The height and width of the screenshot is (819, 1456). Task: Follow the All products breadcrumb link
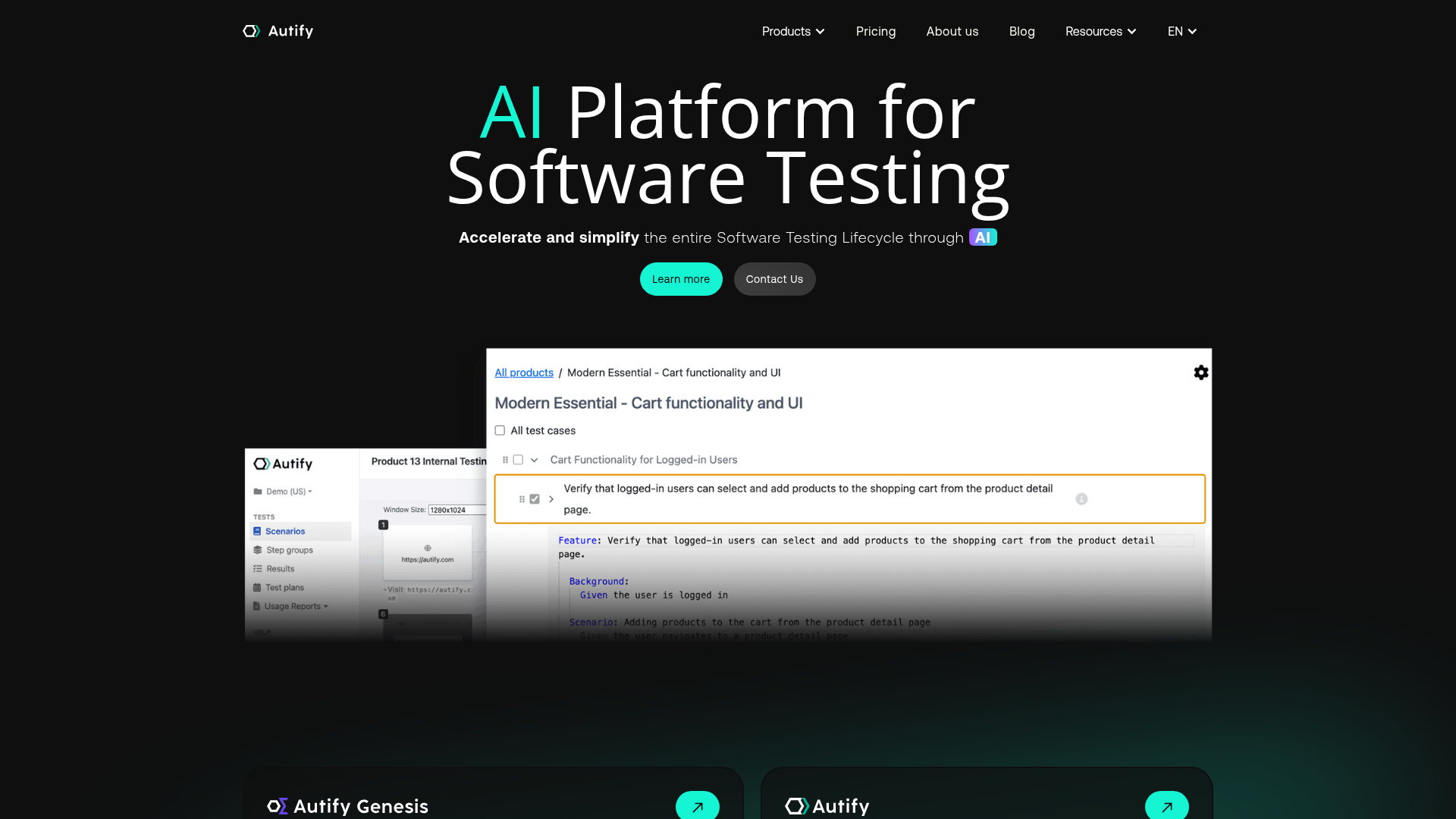point(524,372)
